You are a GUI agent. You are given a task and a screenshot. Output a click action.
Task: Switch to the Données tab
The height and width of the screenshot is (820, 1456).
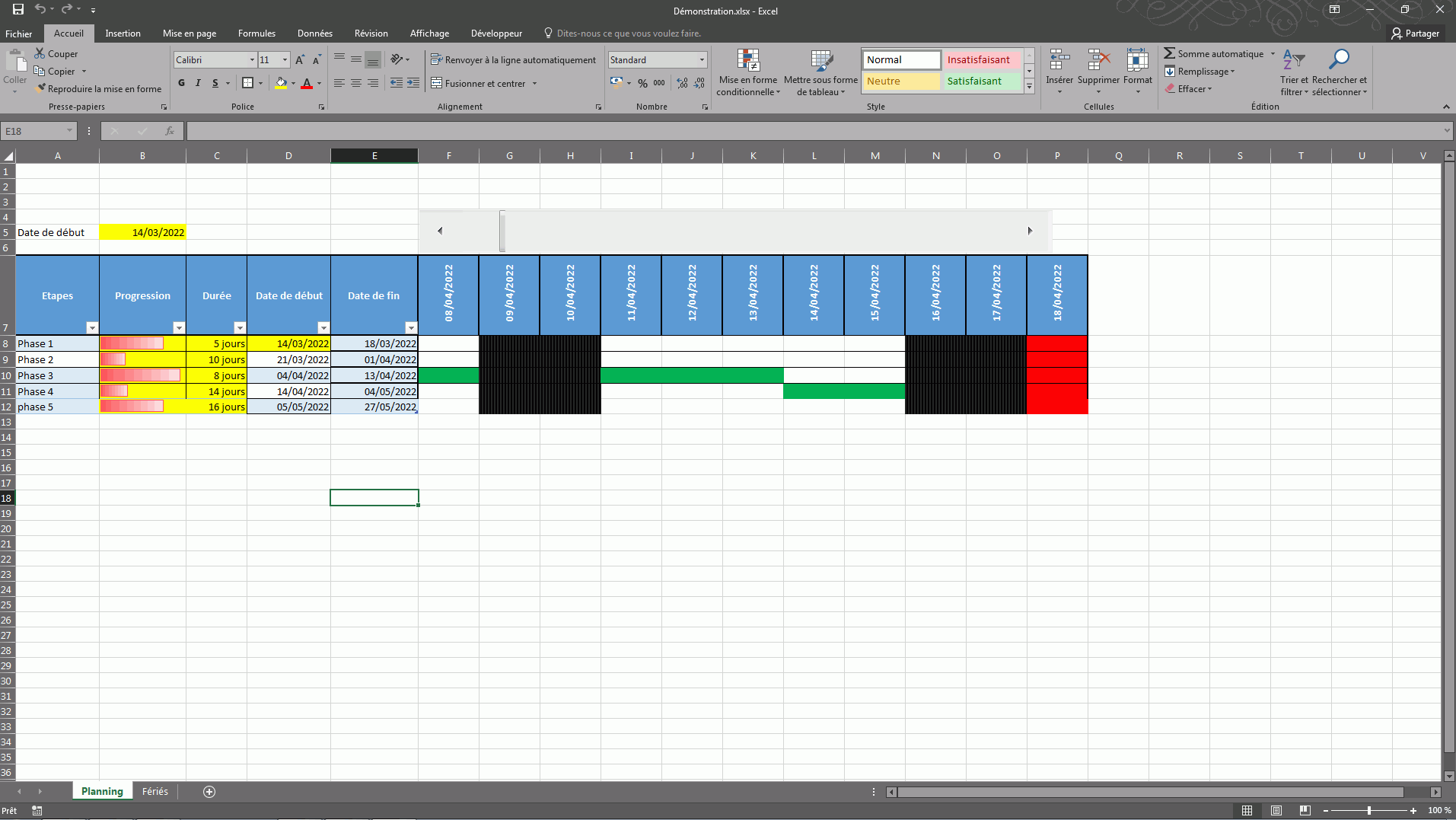coord(315,34)
